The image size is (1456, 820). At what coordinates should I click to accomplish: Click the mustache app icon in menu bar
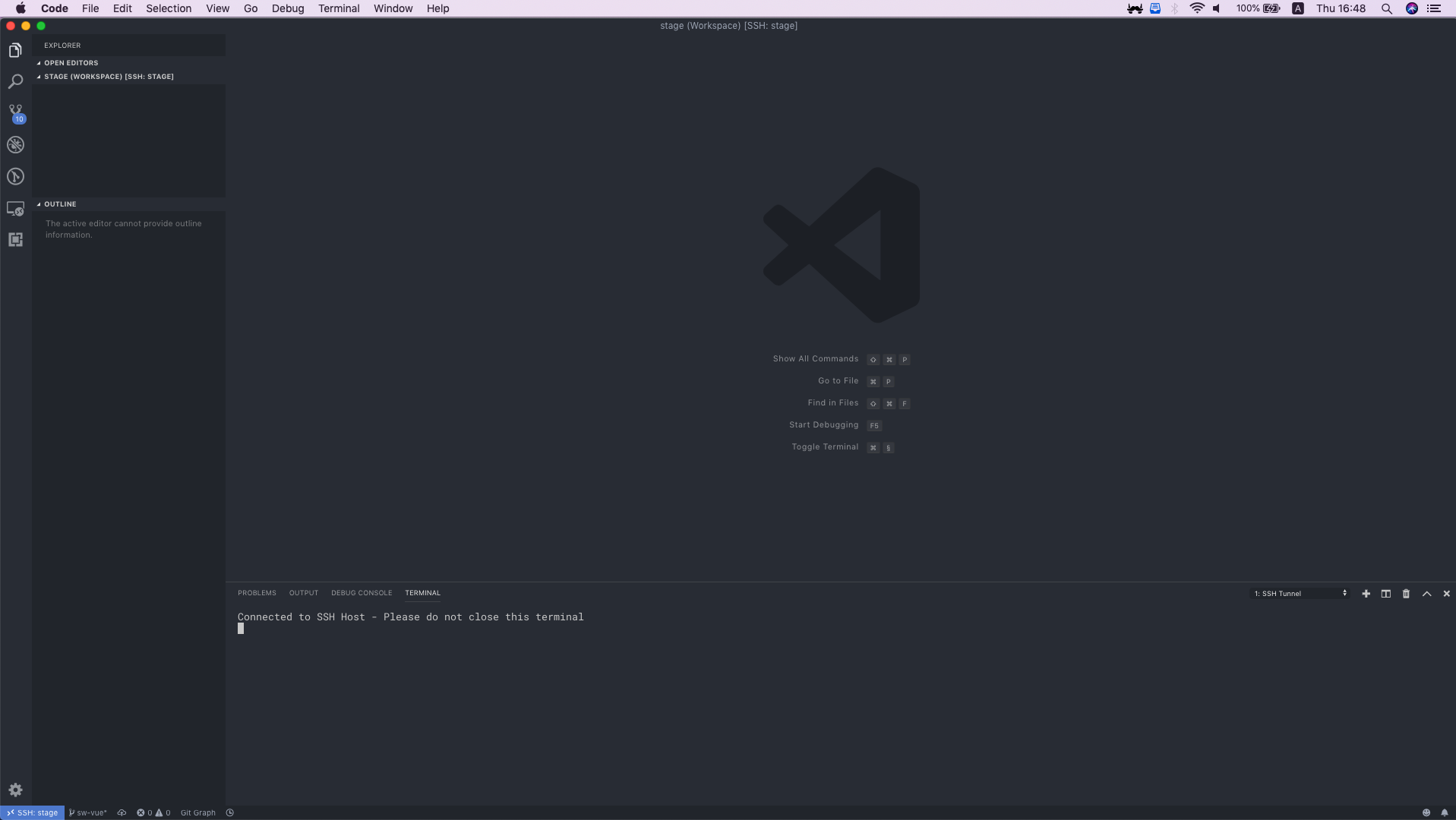[x=1135, y=8]
